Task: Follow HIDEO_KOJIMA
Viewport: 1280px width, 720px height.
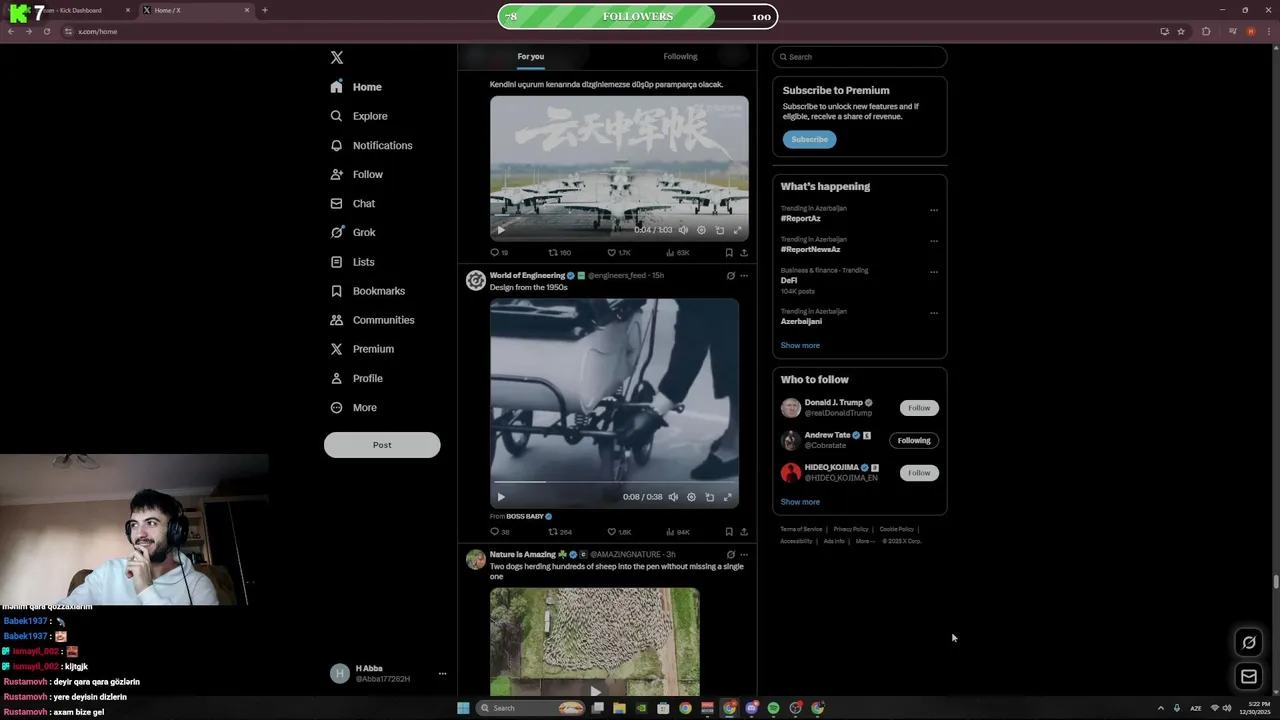Action: [919, 473]
